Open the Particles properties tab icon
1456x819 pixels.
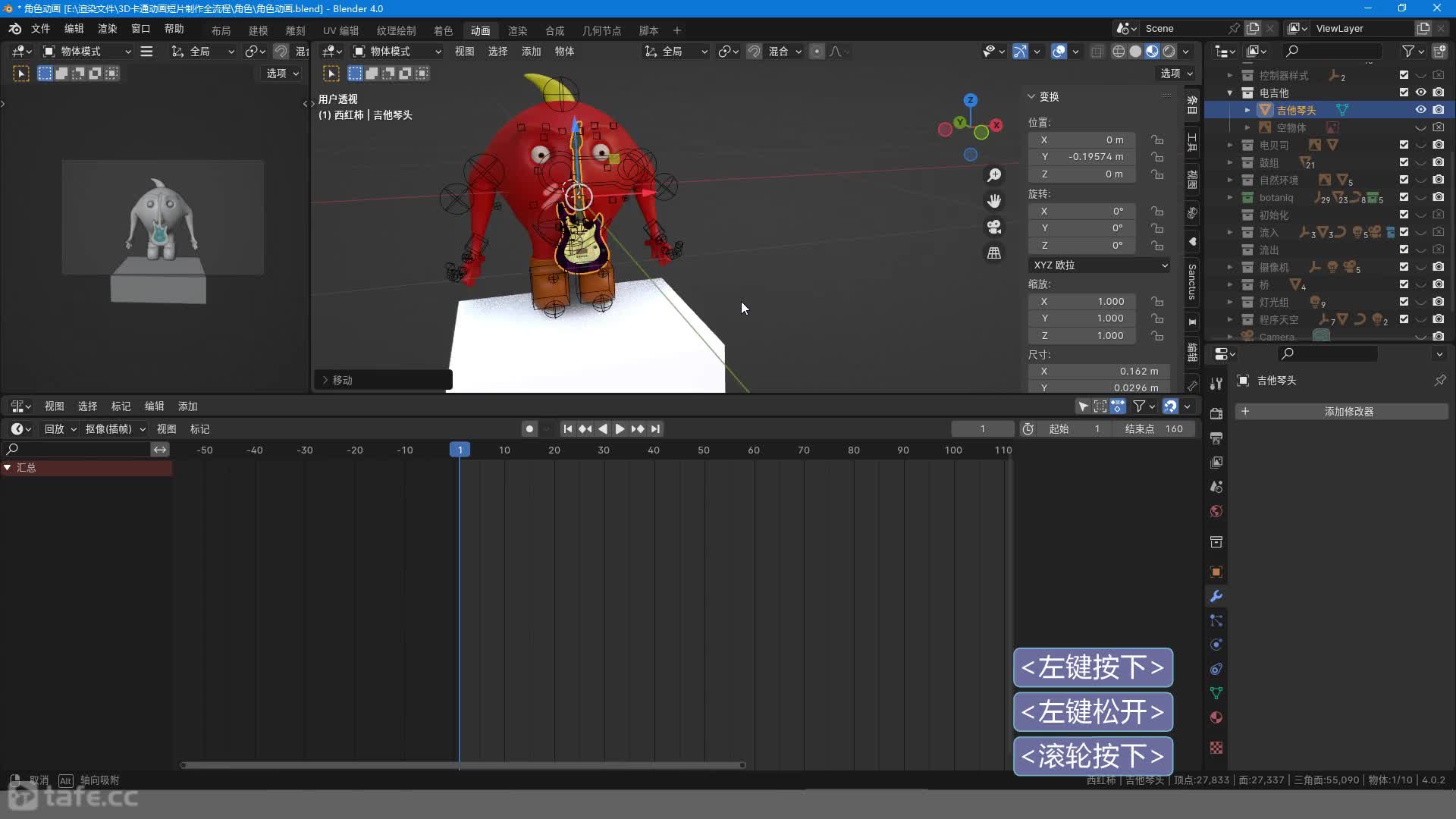tap(1216, 620)
